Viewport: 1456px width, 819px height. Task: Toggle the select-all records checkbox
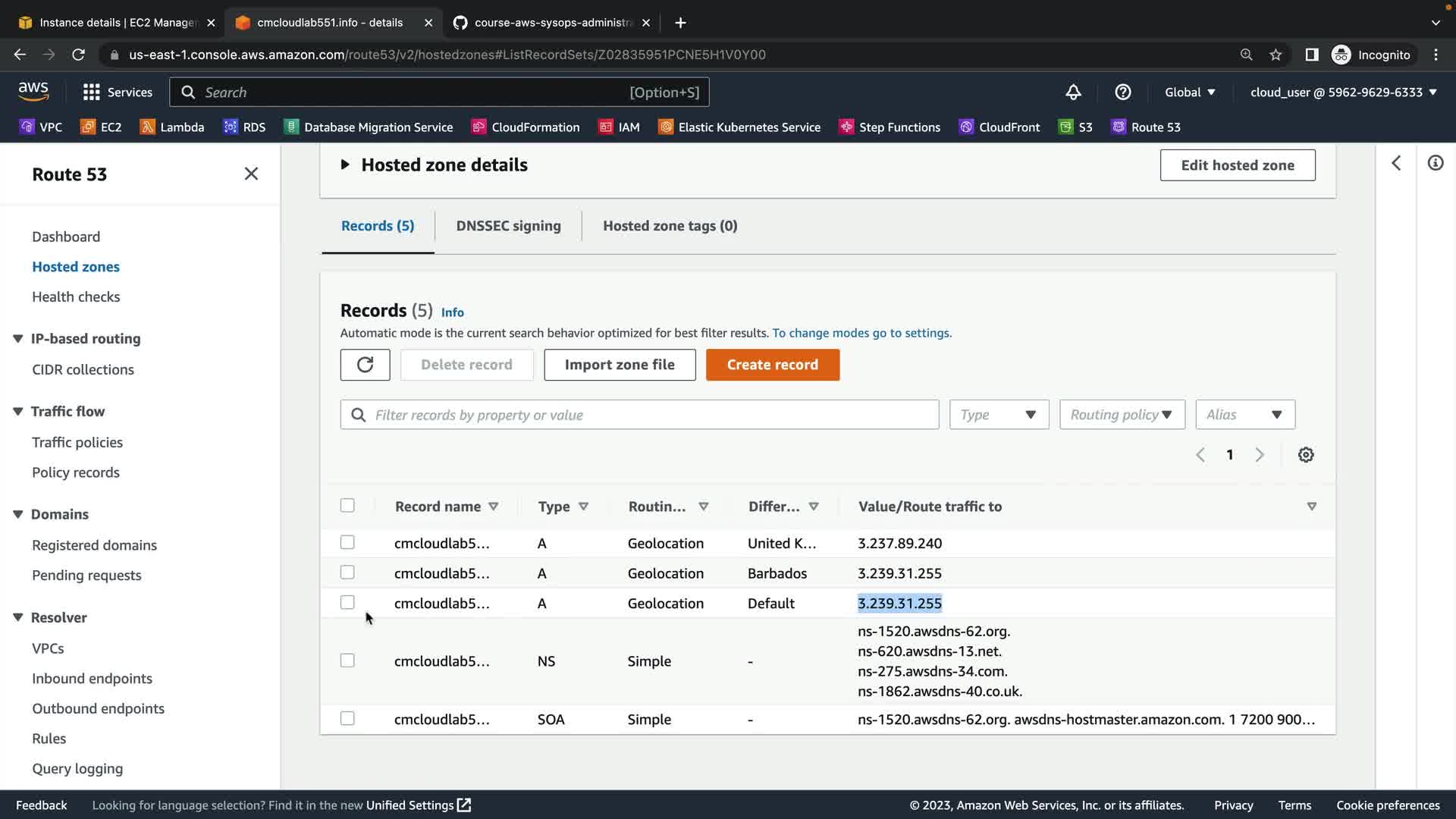(347, 506)
